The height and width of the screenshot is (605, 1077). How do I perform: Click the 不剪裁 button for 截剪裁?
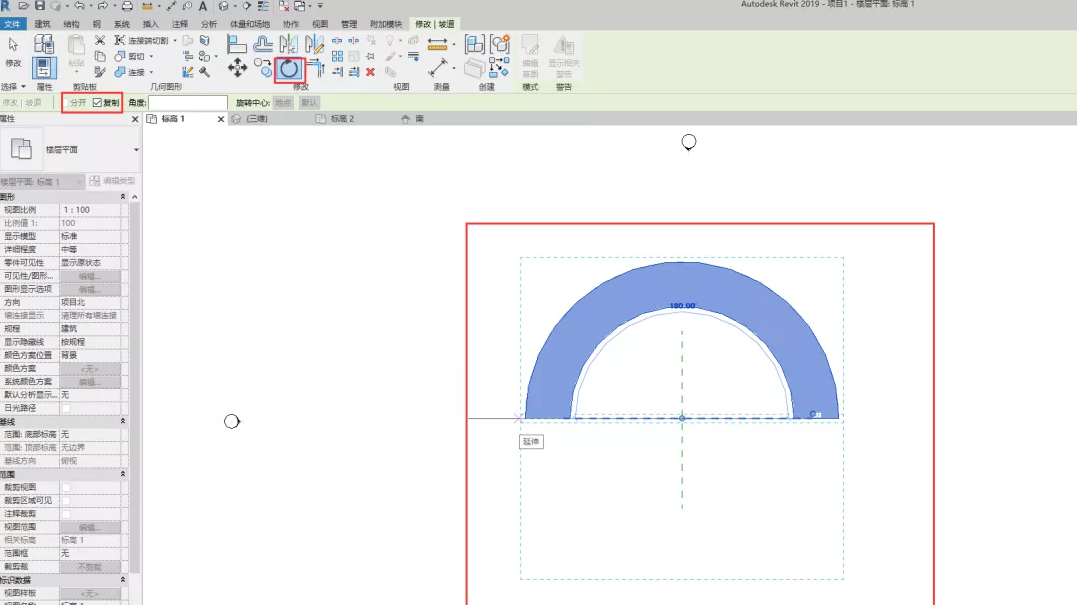pos(90,567)
